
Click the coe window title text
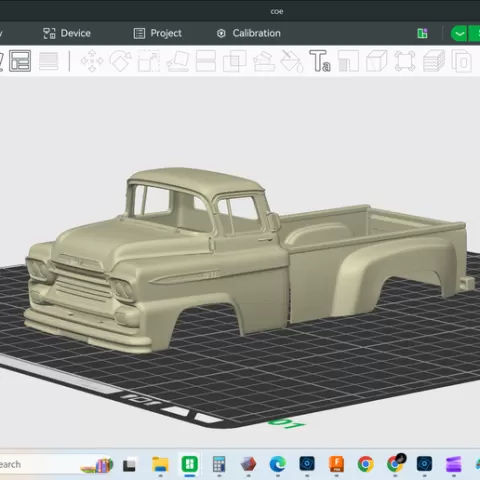coord(277,11)
